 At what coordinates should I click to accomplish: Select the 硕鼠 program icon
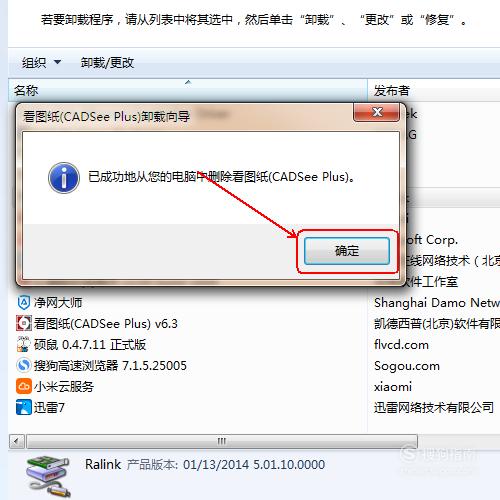click(x=24, y=344)
